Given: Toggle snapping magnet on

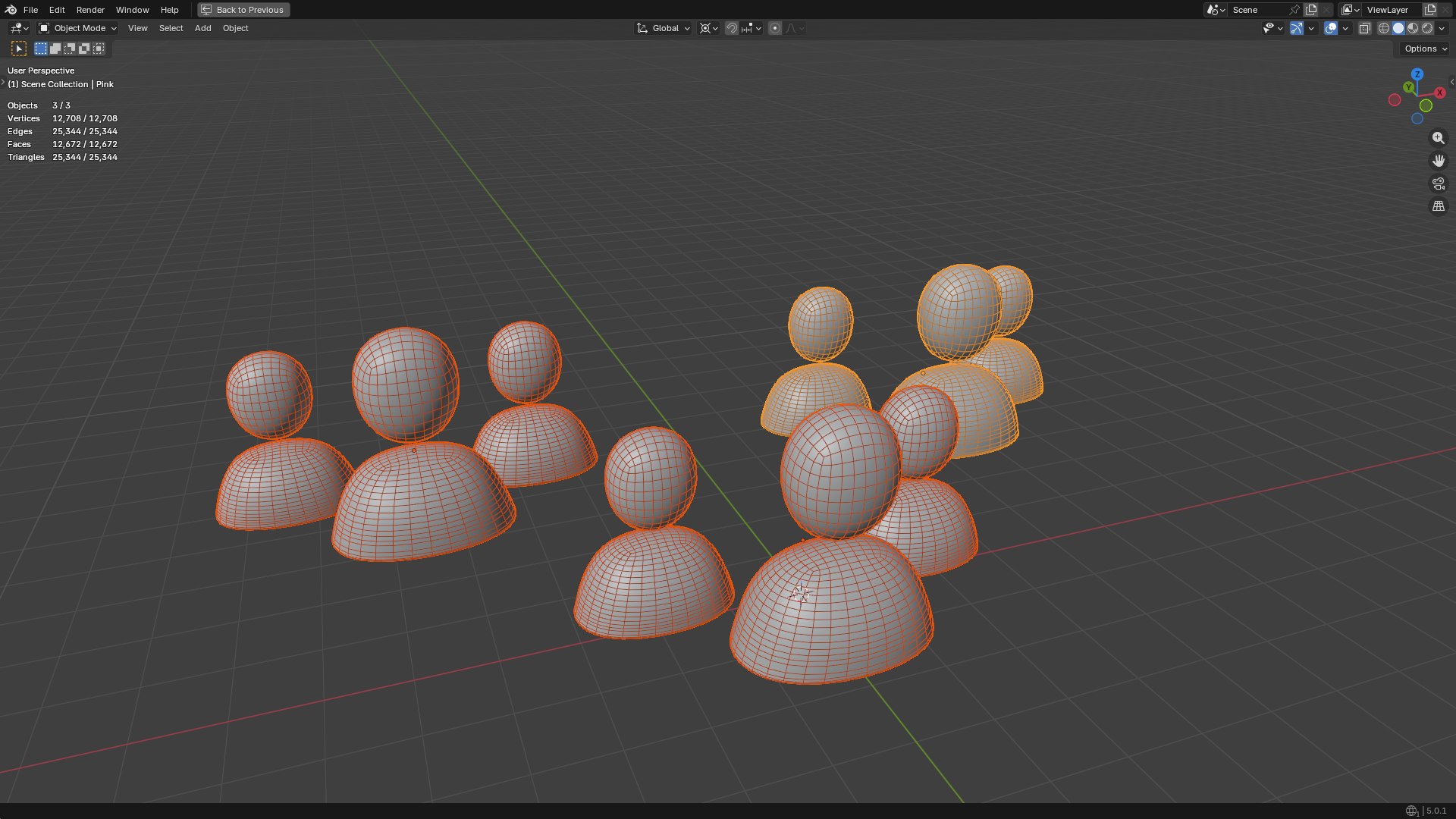Looking at the screenshot, I should pyautogui.click(x=732, y=28).
